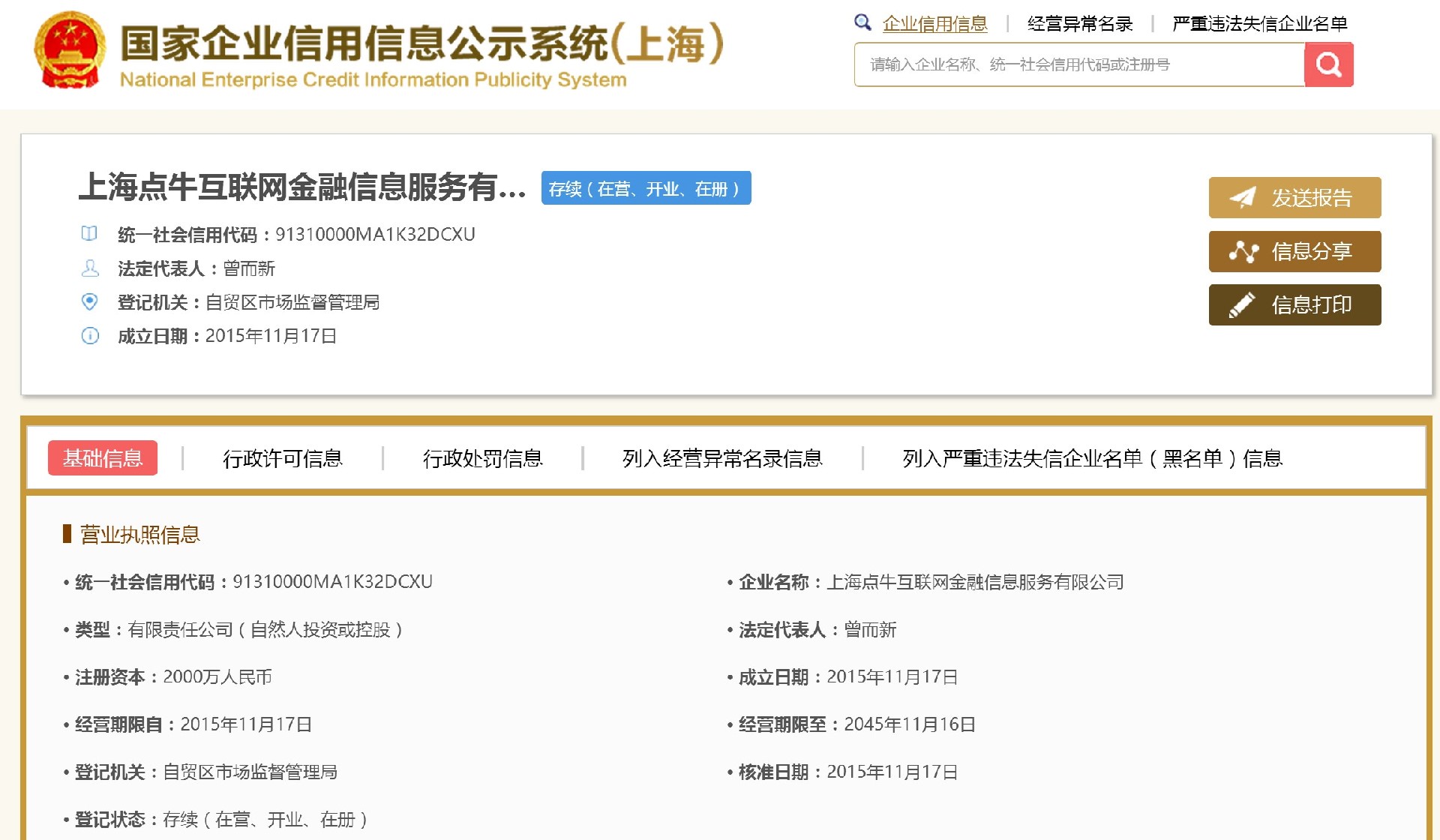Screen dimensions: 1440x840
Task: Open the 行政处罚信息 tab
Action: point(484,458)
